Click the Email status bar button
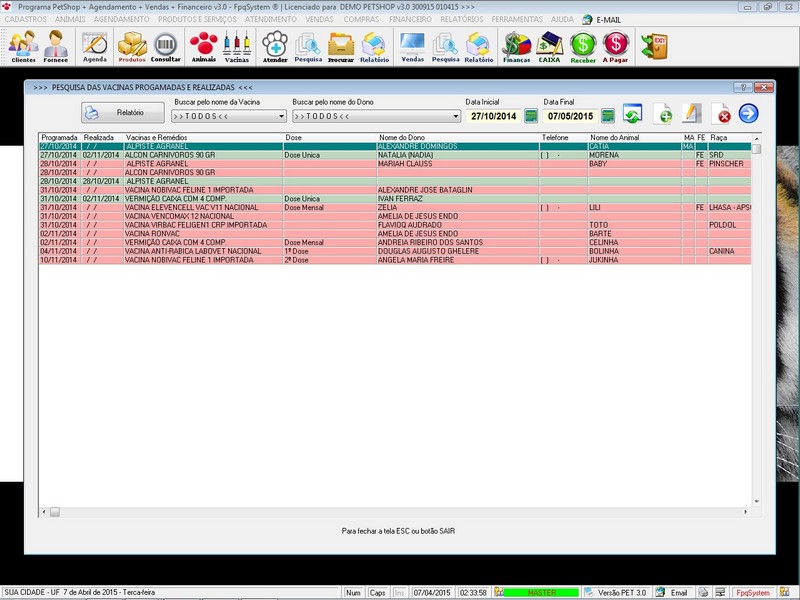 point(673,592)
